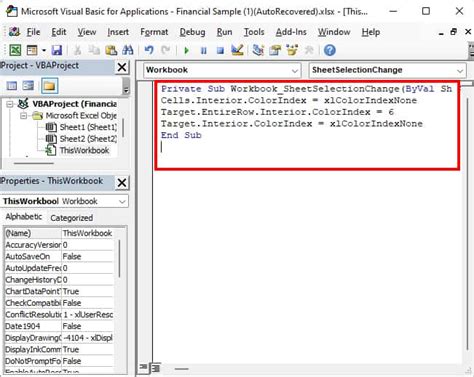Click View Object icon in Project panel

28,86
